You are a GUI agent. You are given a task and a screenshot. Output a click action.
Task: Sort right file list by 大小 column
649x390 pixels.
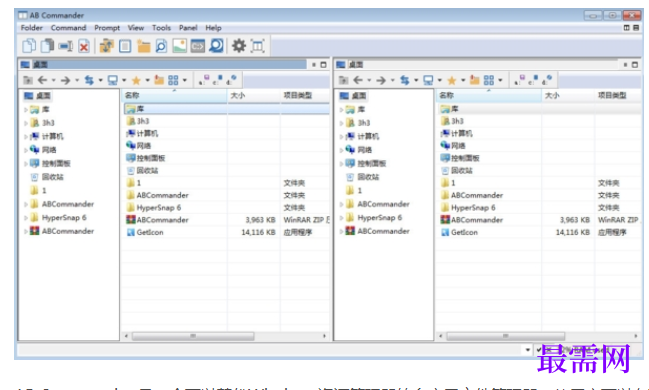coord(568,95)
